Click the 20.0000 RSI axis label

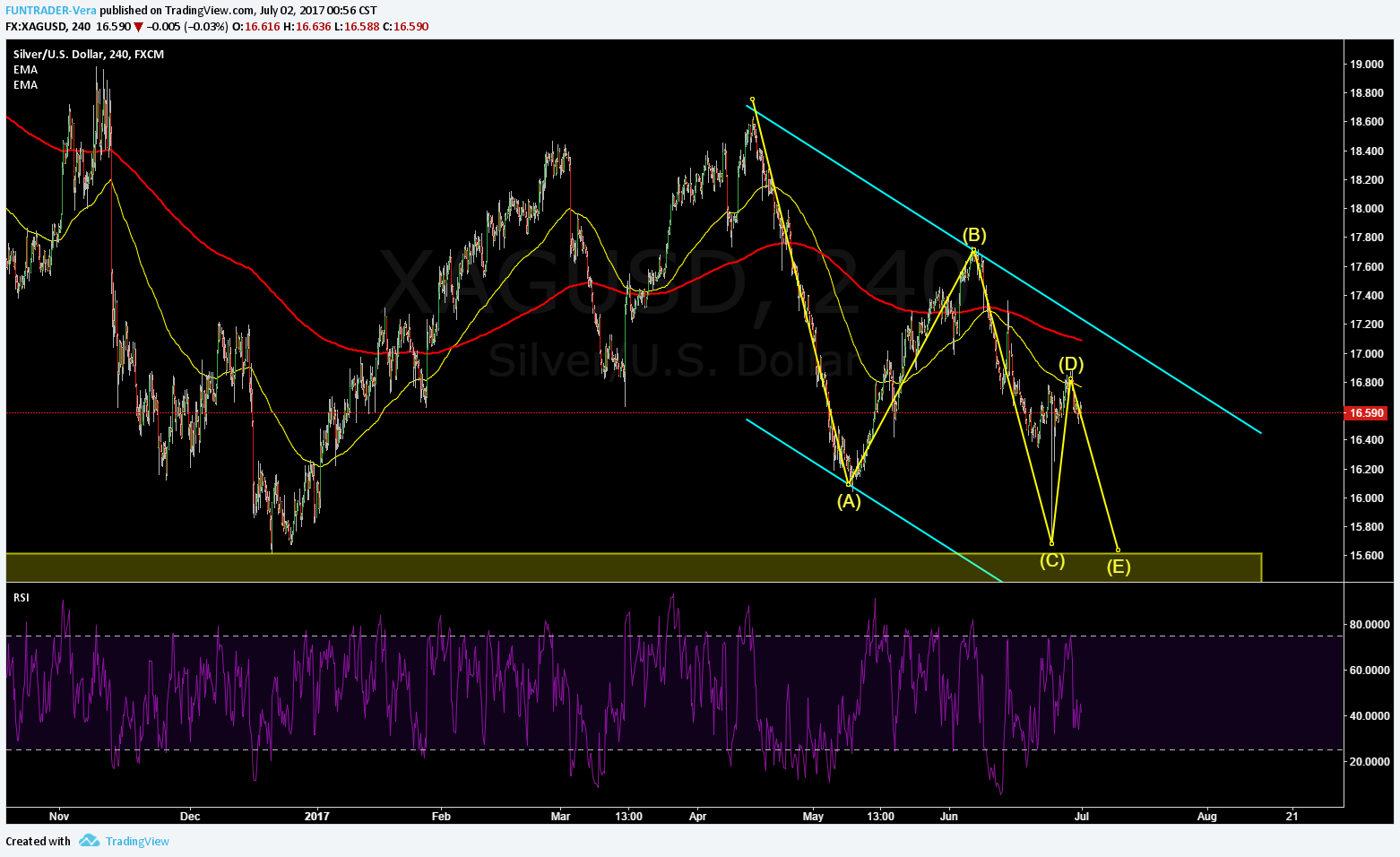[1370, 761]
